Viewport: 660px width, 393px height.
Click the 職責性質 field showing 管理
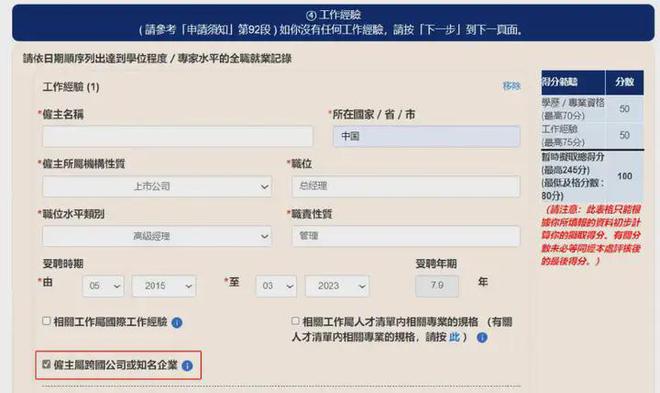(406, 236)
